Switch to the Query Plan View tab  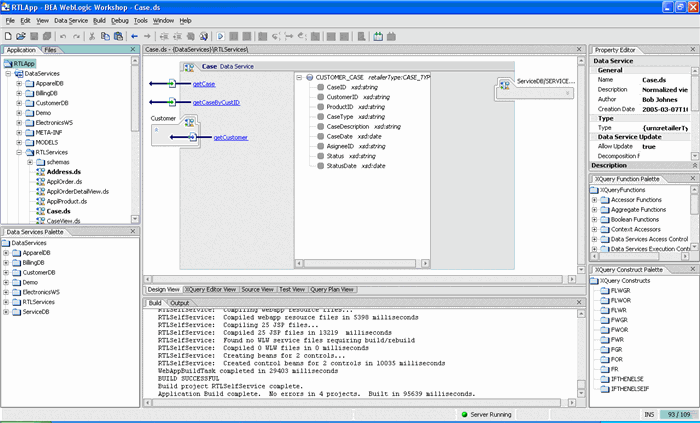[332, 290]
